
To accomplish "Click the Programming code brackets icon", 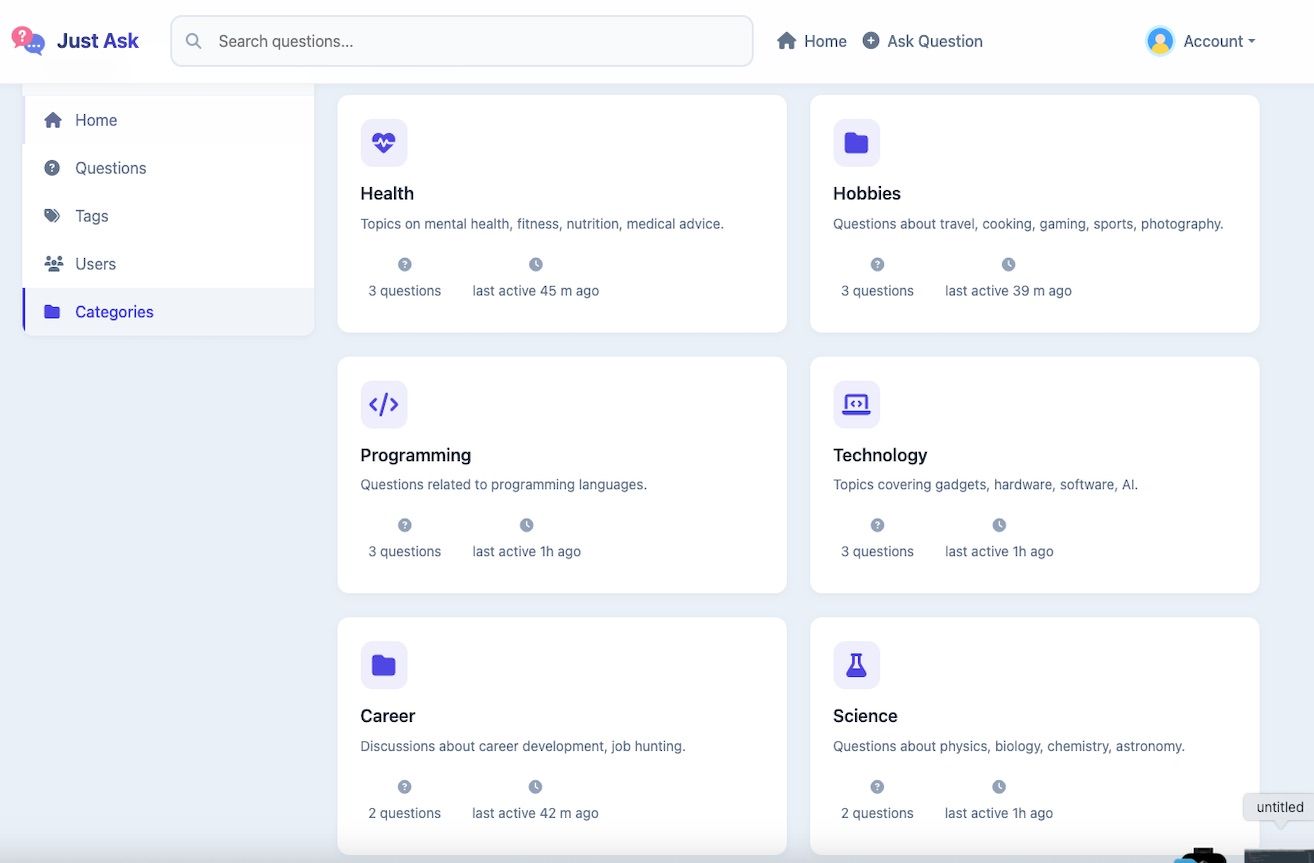I will click(384, 404).
